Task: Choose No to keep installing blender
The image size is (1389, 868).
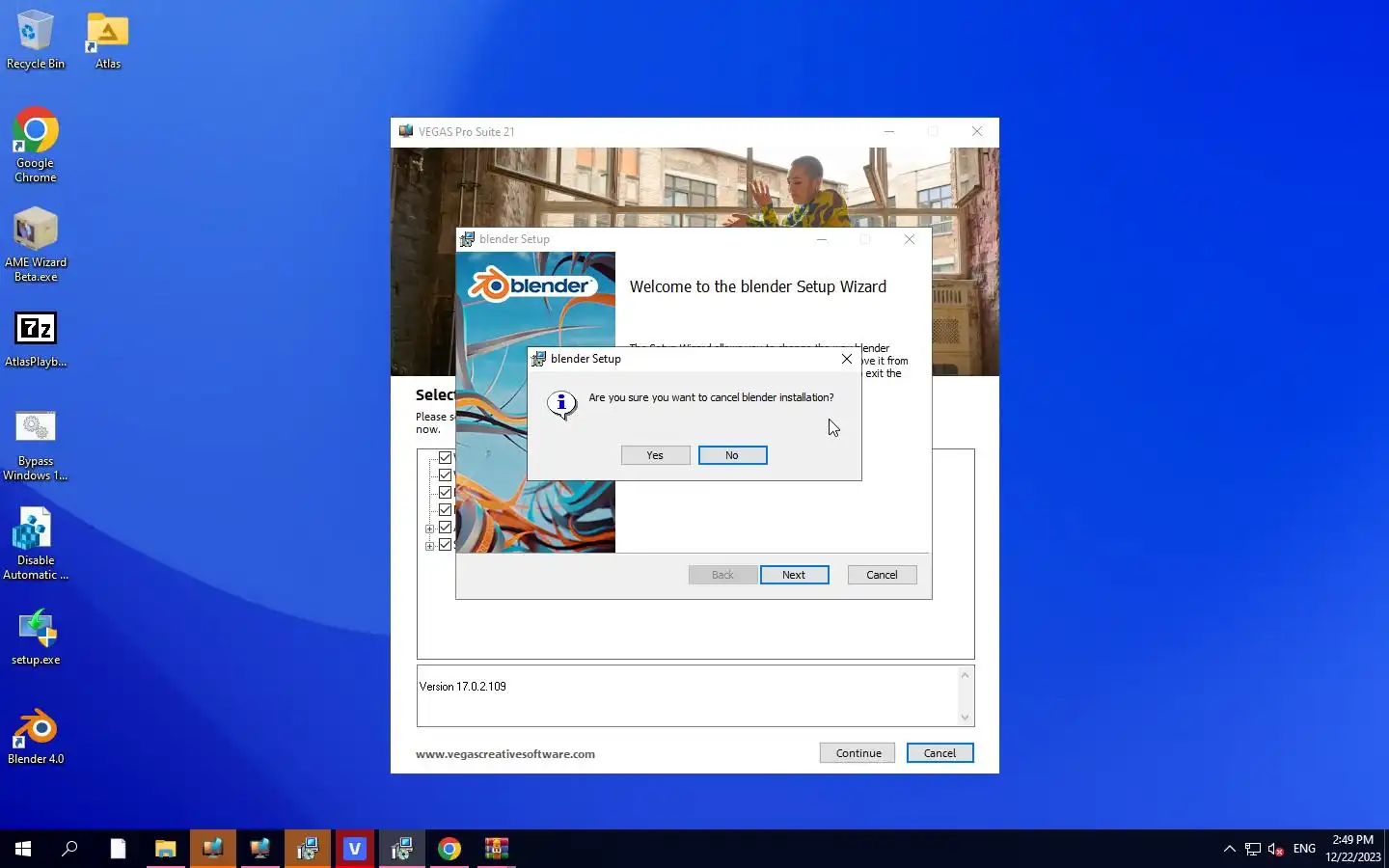Action: pyautogui.click(x=732, y=455)
